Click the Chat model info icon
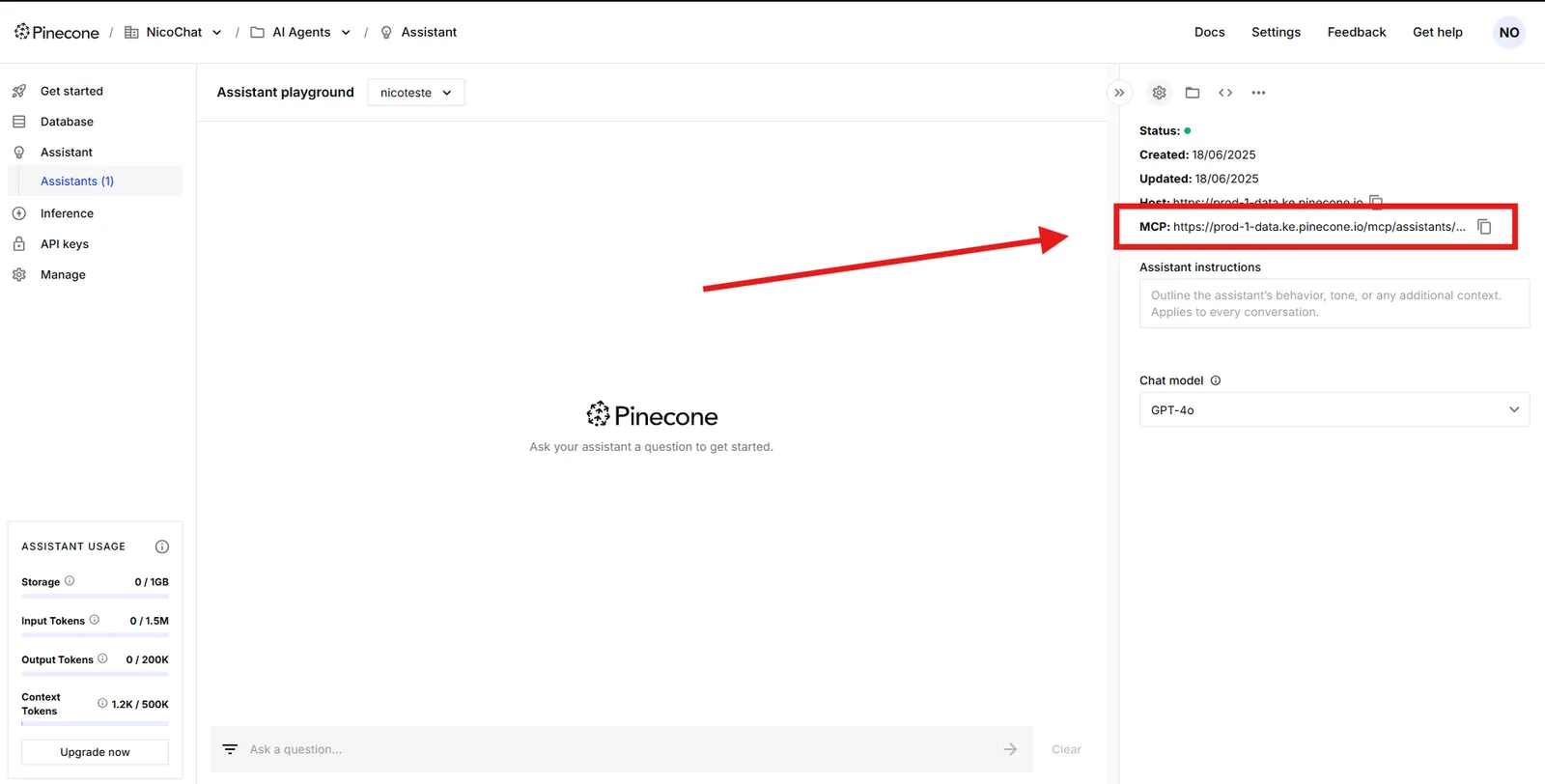This screenshot has height=784, width=1545. point(1216,380)
